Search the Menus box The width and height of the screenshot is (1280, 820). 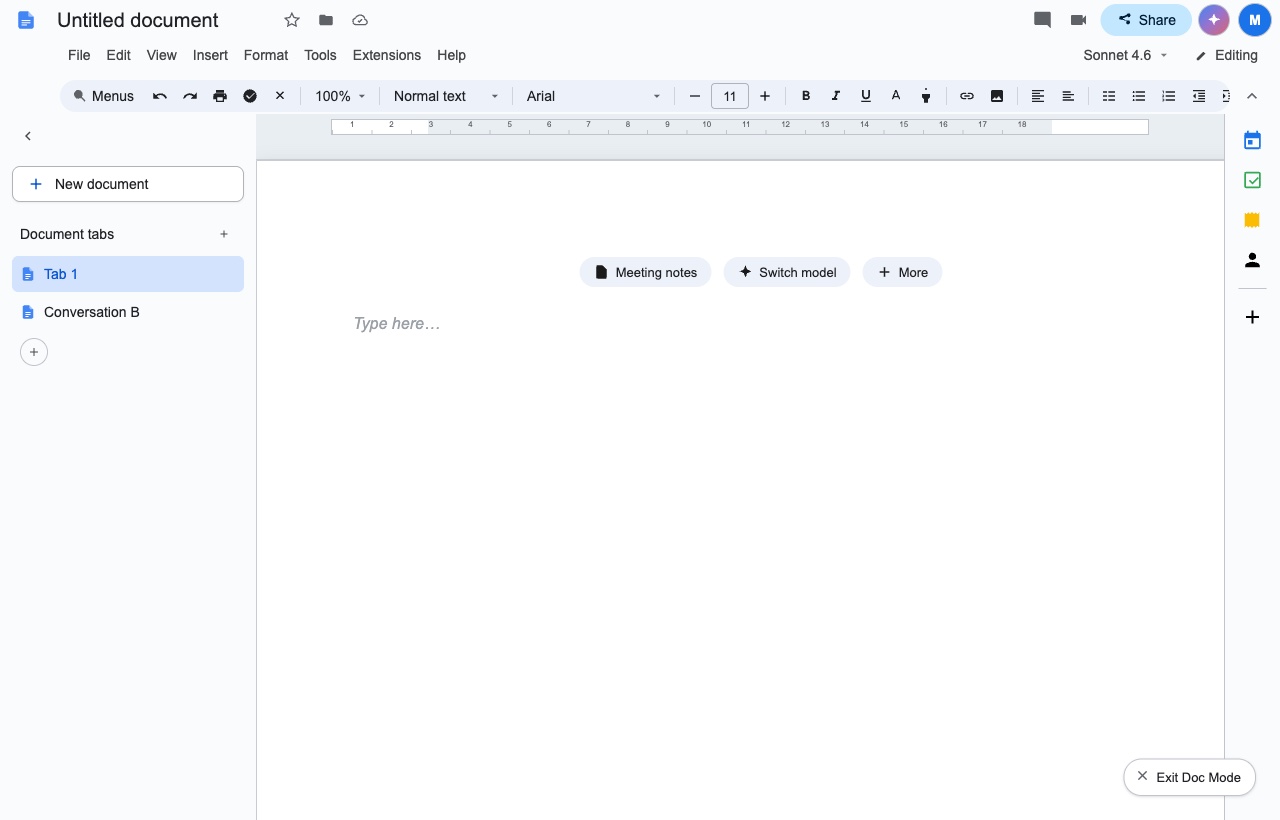click(x=103, y=96)
